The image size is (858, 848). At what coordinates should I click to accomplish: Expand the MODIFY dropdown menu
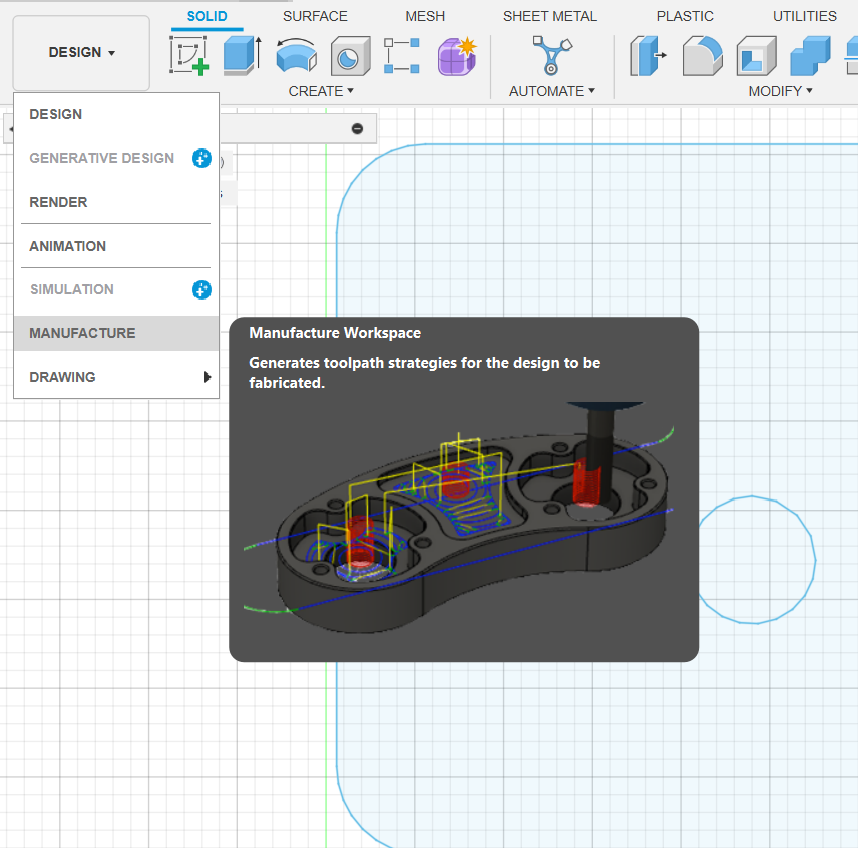(x=780, y=91)
